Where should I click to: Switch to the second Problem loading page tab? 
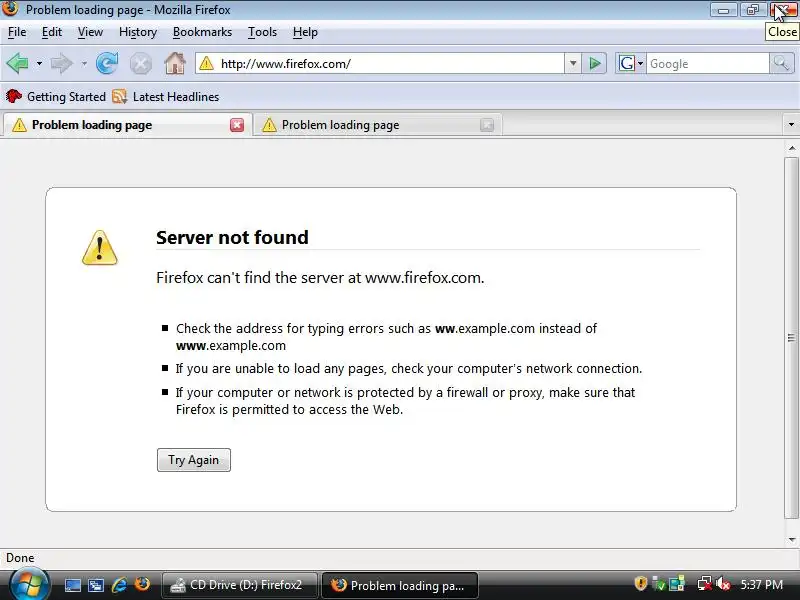pos(378,125)
